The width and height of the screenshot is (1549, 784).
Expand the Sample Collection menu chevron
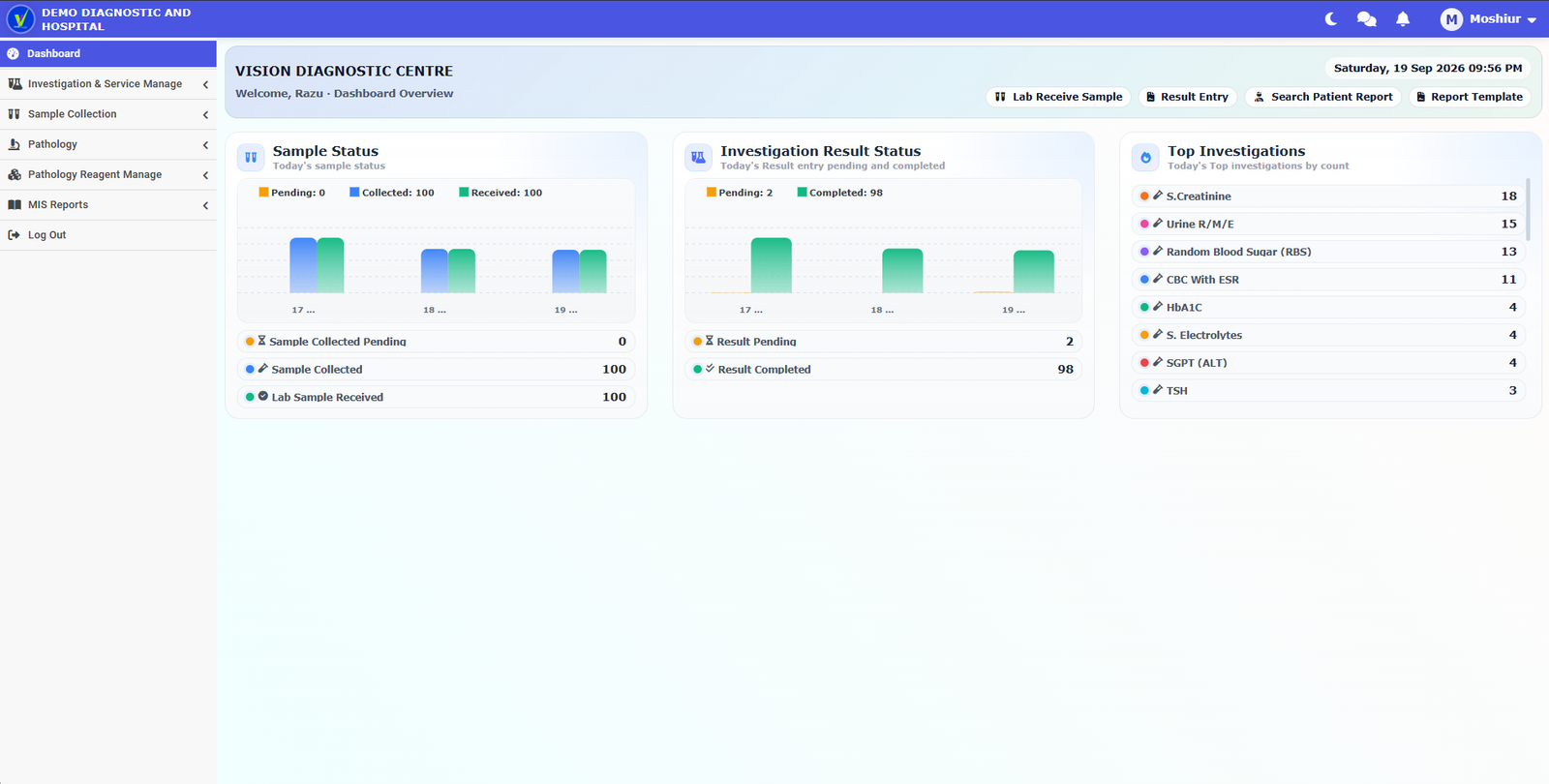pyautogui.click(x=205, y=115)
